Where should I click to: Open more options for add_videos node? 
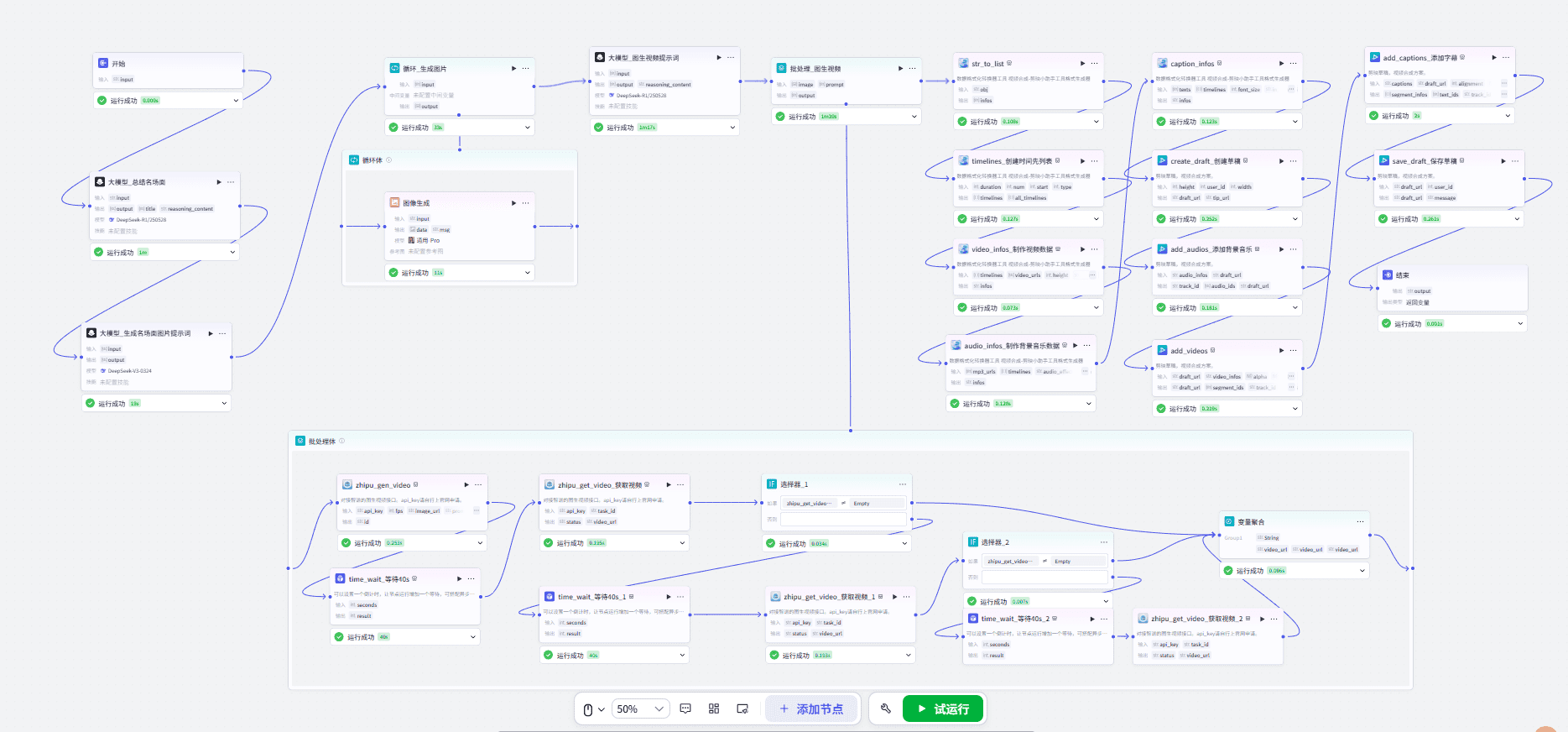coord(1293,351)
